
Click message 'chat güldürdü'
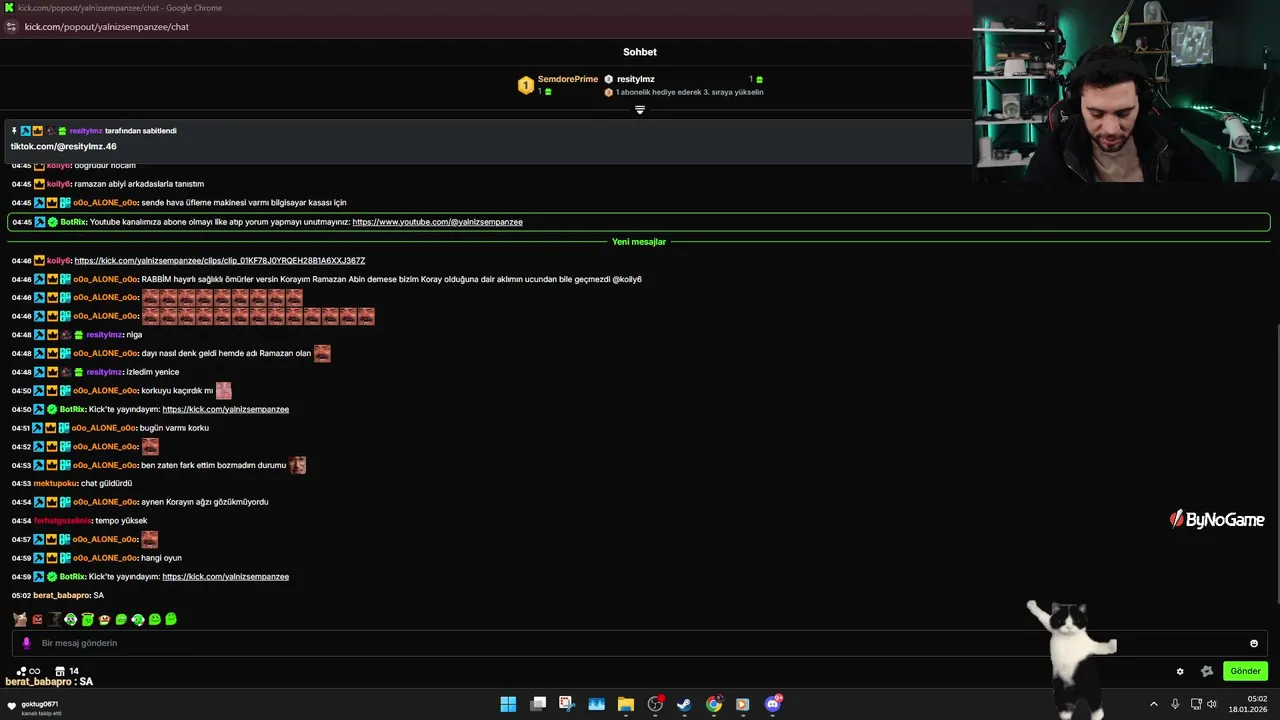pos(106,483)
